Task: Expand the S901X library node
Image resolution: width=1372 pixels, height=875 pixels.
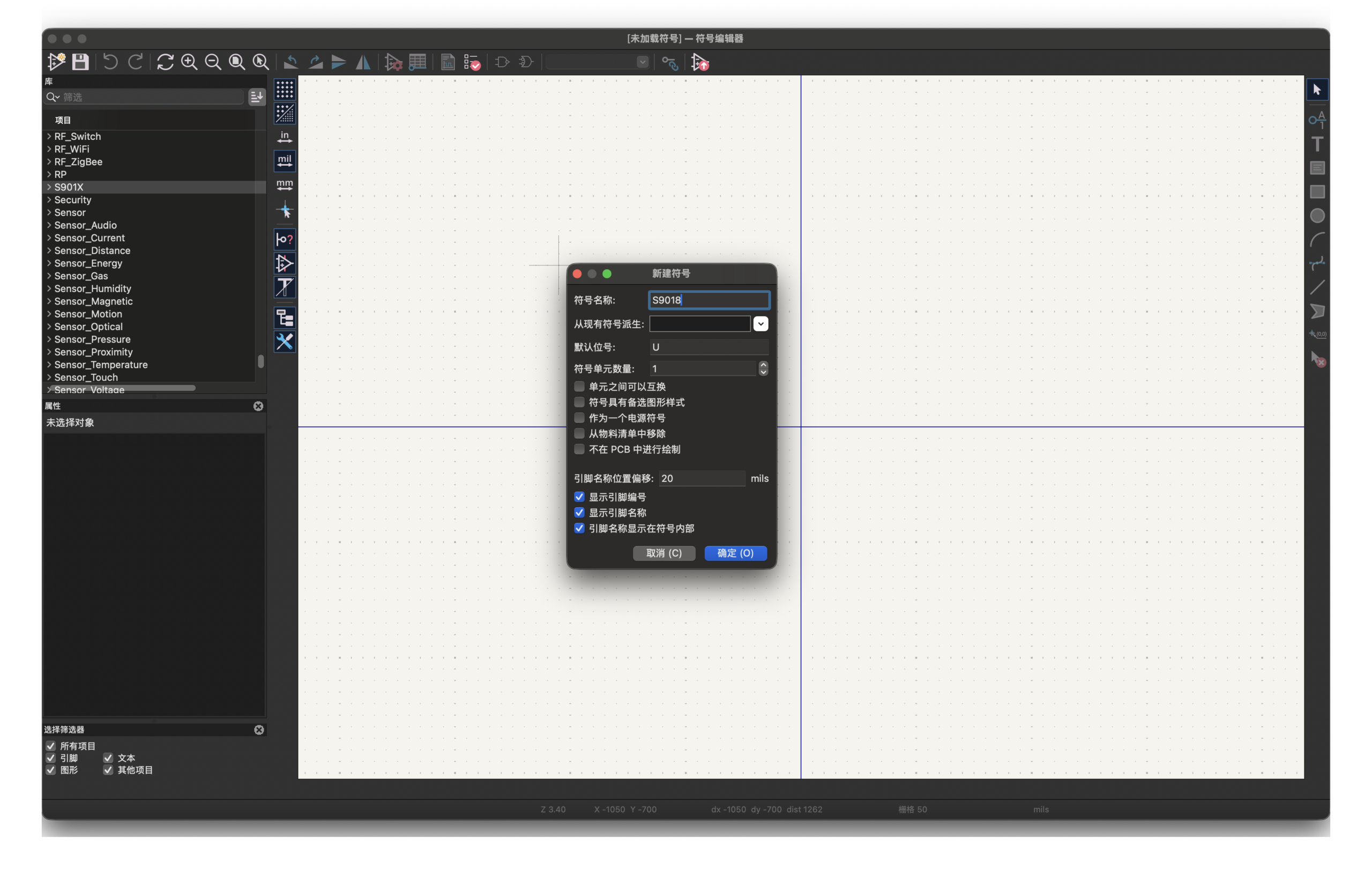Action: [49, 187]
